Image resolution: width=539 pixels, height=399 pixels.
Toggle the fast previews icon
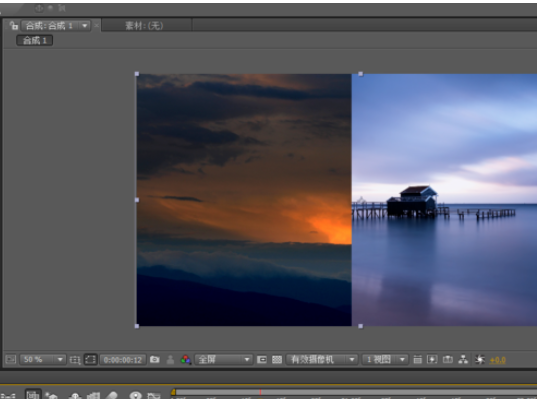tap(432, 360)
